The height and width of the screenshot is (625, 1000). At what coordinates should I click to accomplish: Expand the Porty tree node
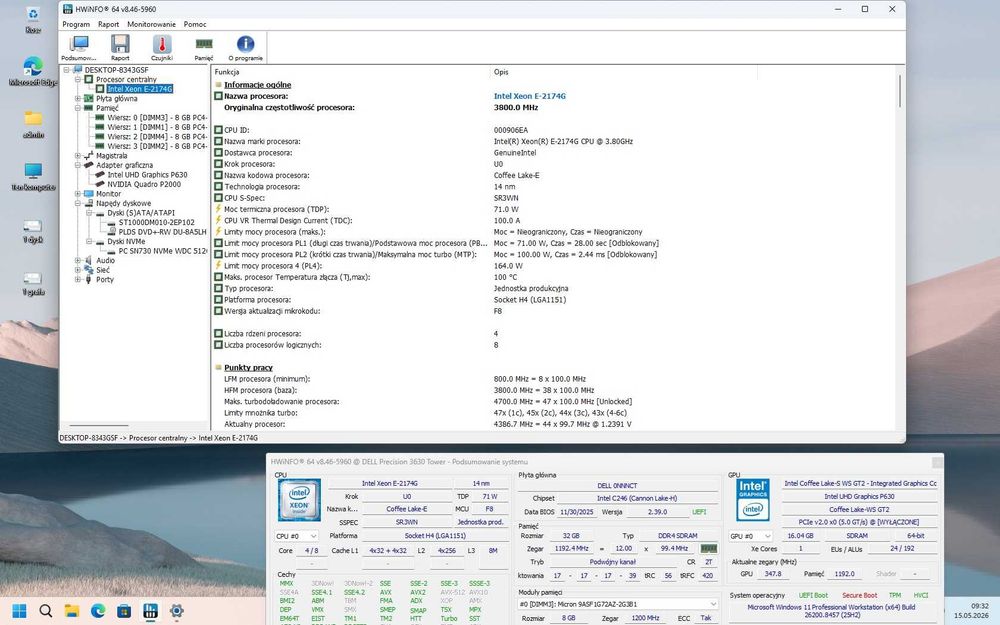(78, 279)
